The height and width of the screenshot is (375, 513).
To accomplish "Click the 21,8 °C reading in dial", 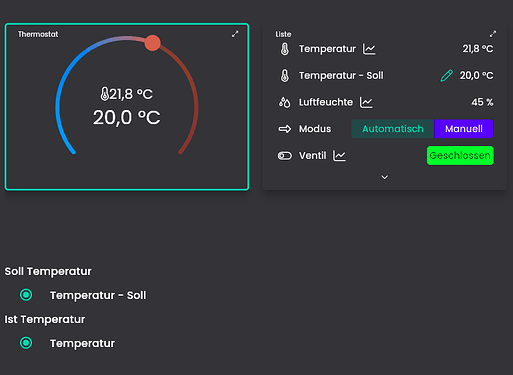I will pos(131,94).
